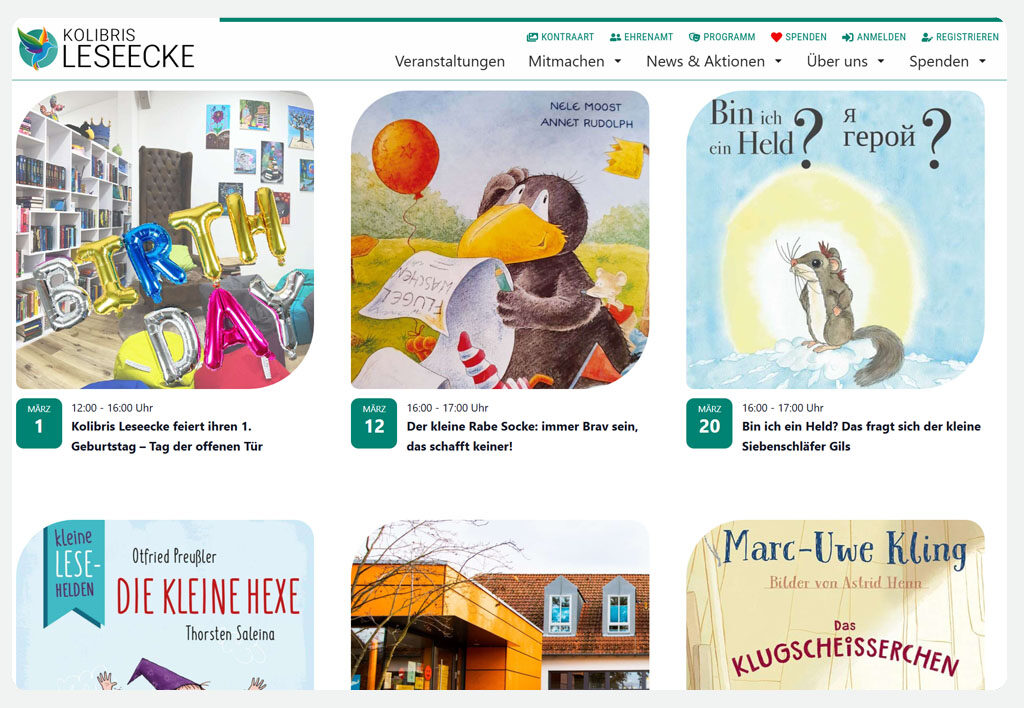Click the März 12 date badge
Viewport: 1024px width, 708px height.
374,423
